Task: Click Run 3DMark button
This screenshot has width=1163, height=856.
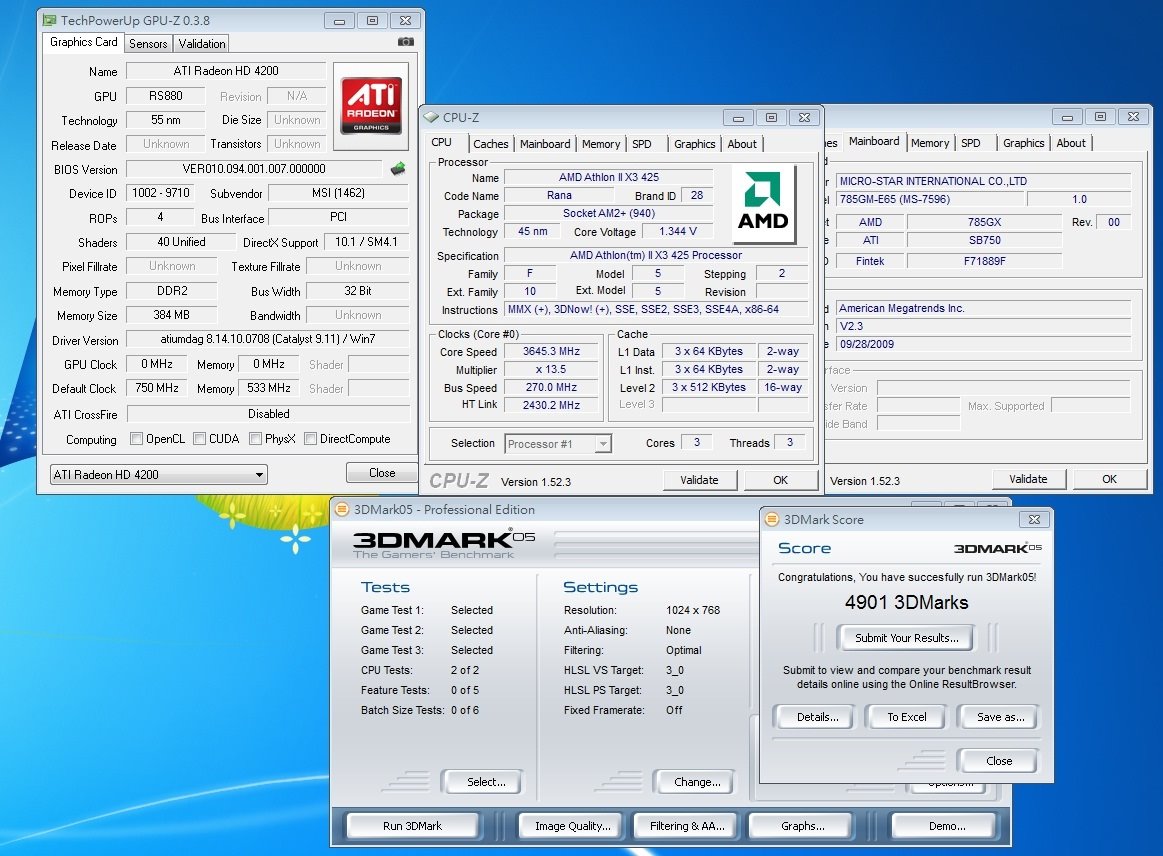Action: (412, 826)
